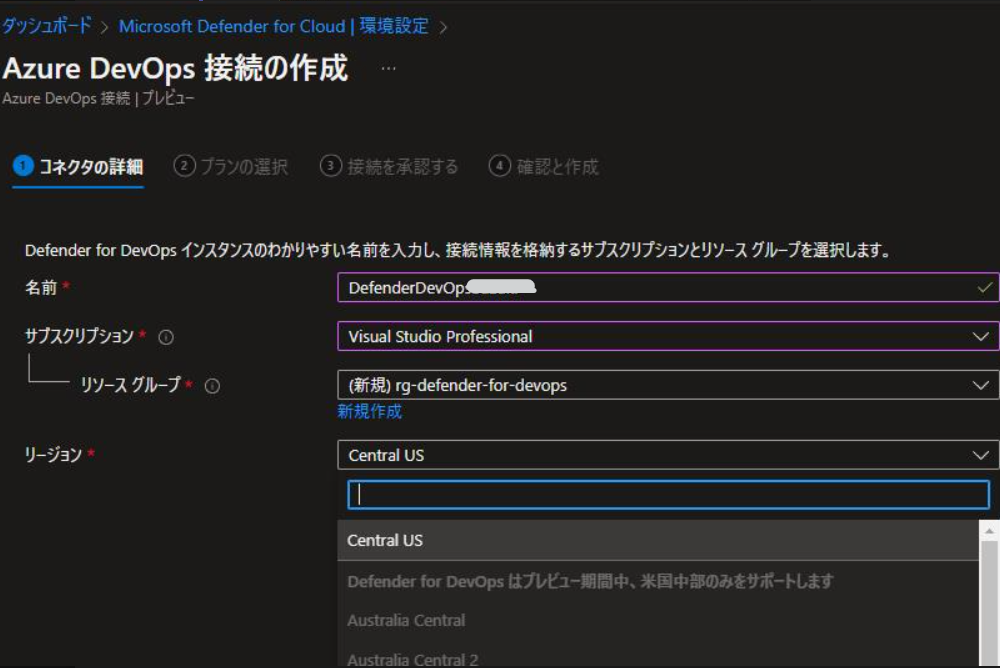Switch to the プランの選択 step tab

click(231, 167)
